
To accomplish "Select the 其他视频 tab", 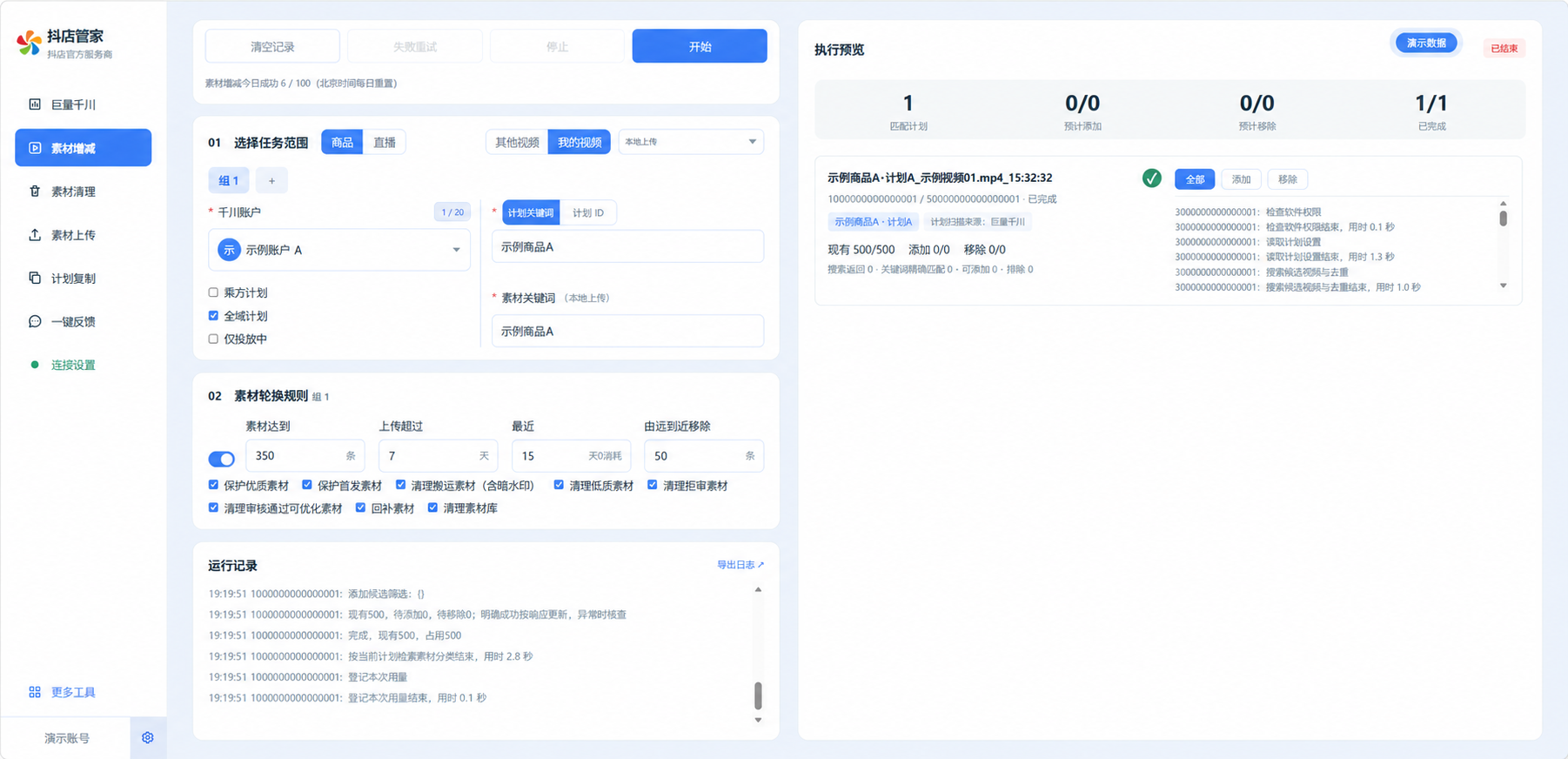I will [517, 143].
